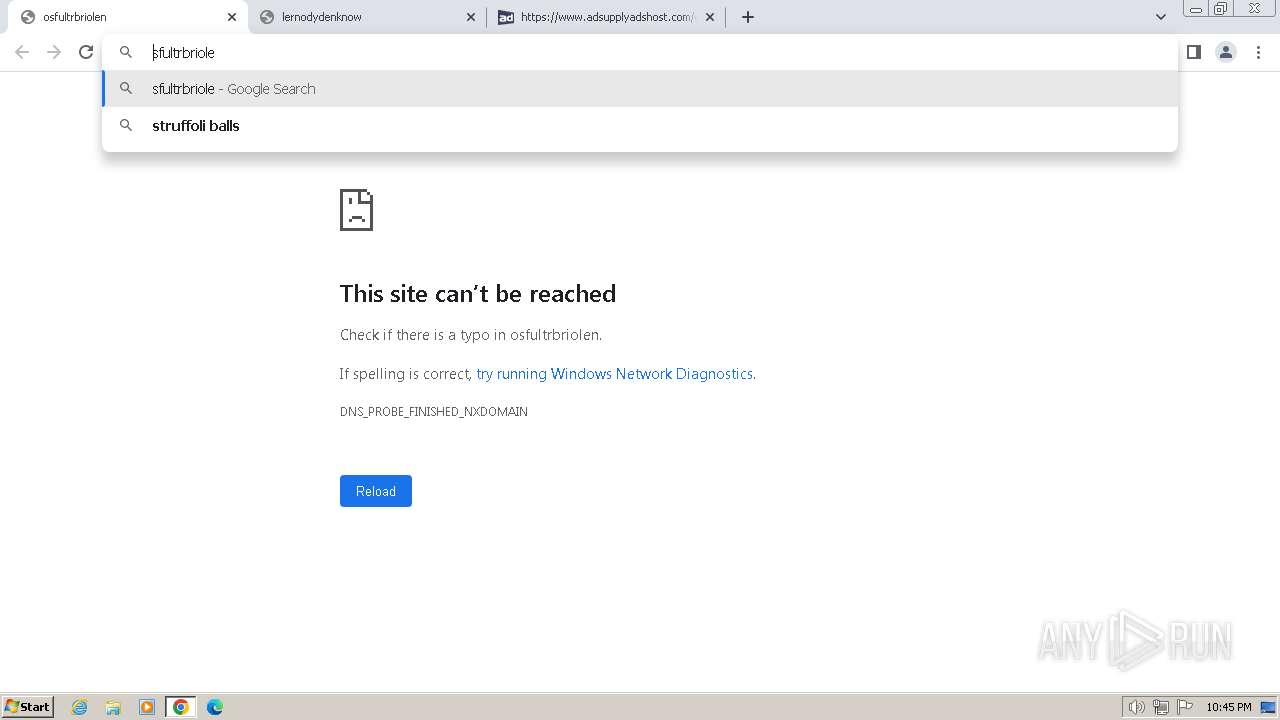1280x720 pixels.
Task: Click the blue Reload button
Action: pyautogui.click(x=376, y=491)
